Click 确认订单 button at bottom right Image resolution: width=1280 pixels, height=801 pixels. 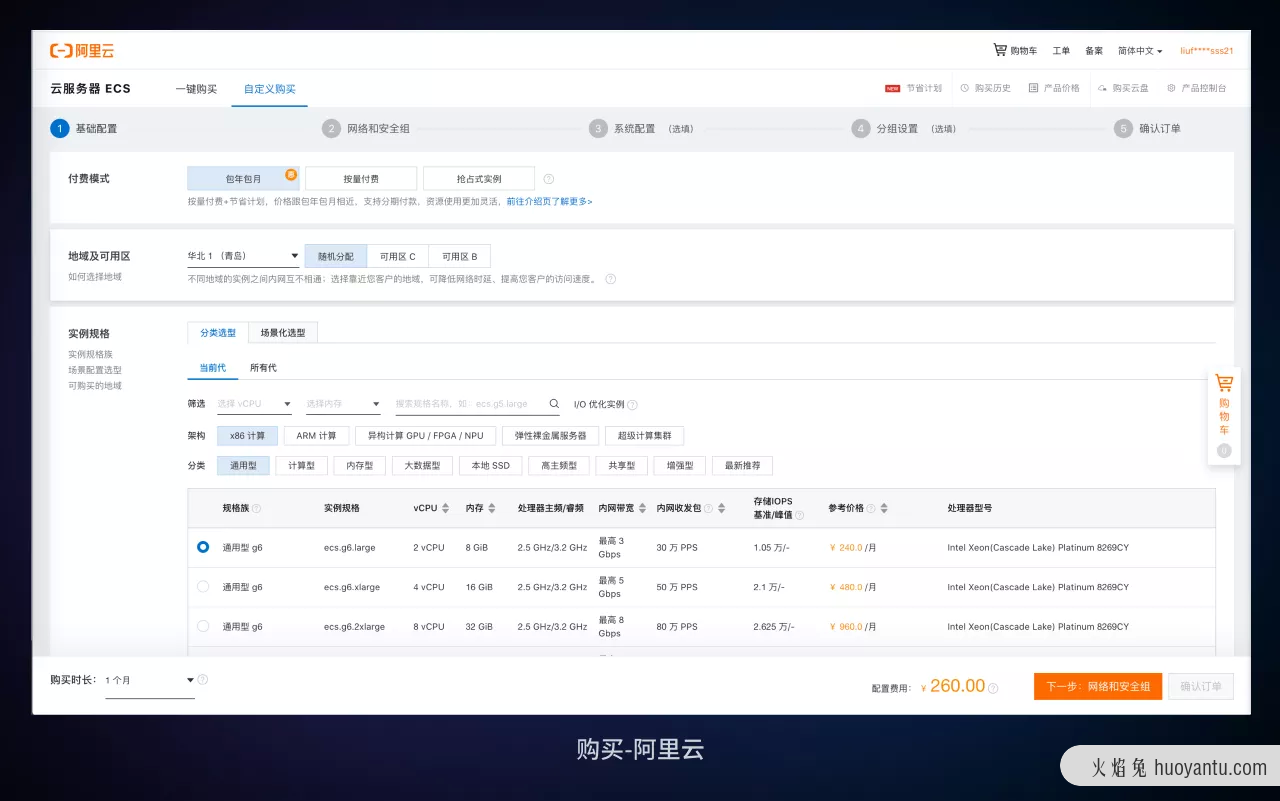coord(1201,686)
